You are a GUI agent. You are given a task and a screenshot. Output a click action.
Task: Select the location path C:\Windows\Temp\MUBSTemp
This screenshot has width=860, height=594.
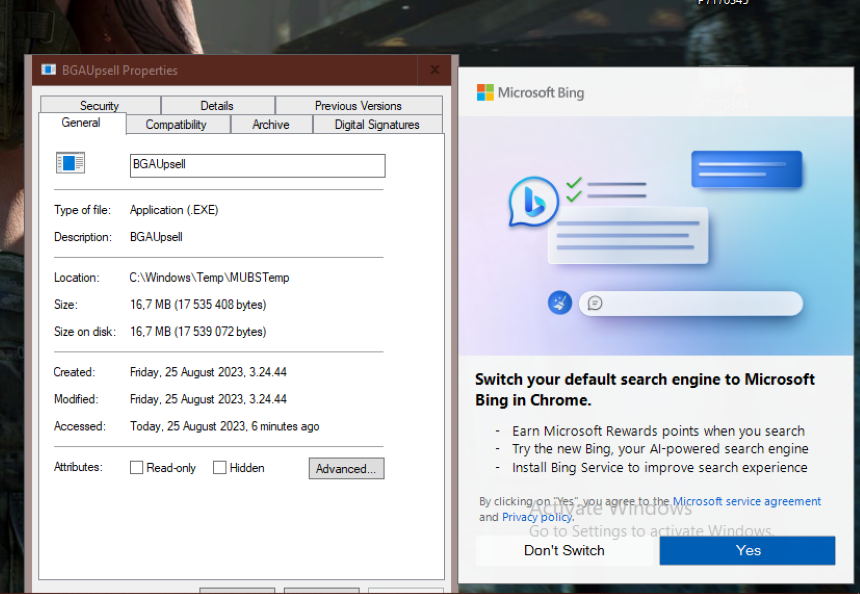click(210, 278)
